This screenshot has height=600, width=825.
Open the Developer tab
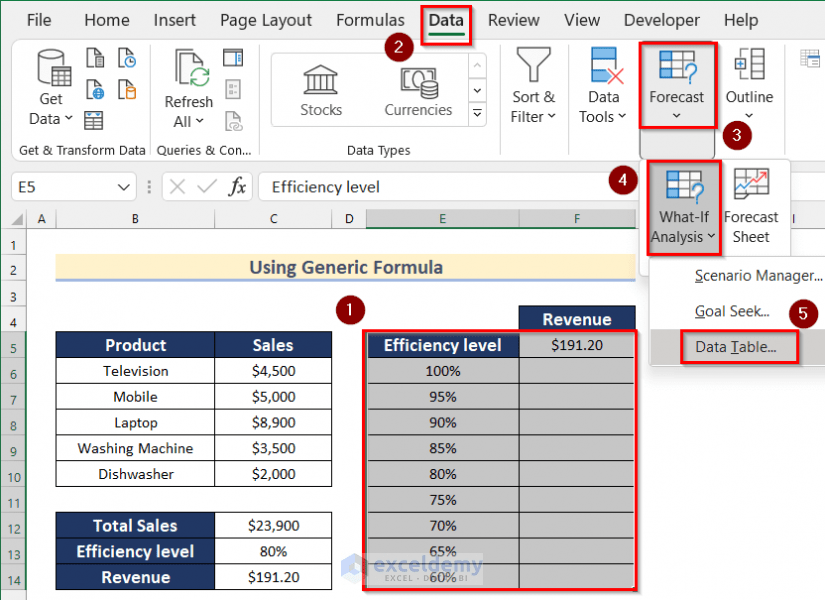click(x=661, y=20)
